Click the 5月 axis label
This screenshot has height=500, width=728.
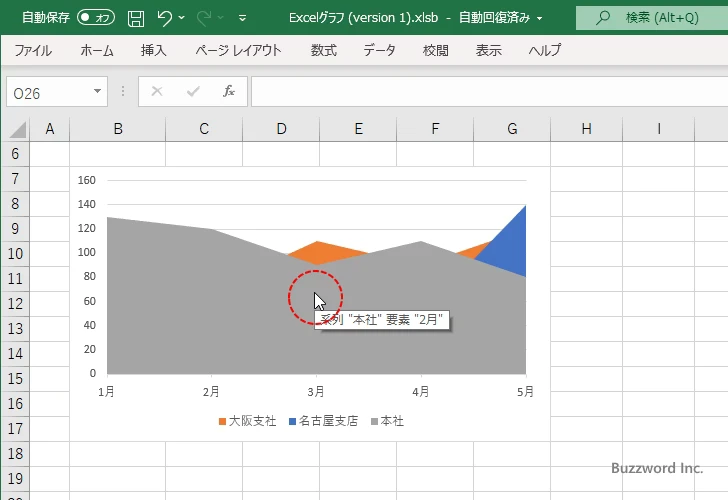[525, 392]
